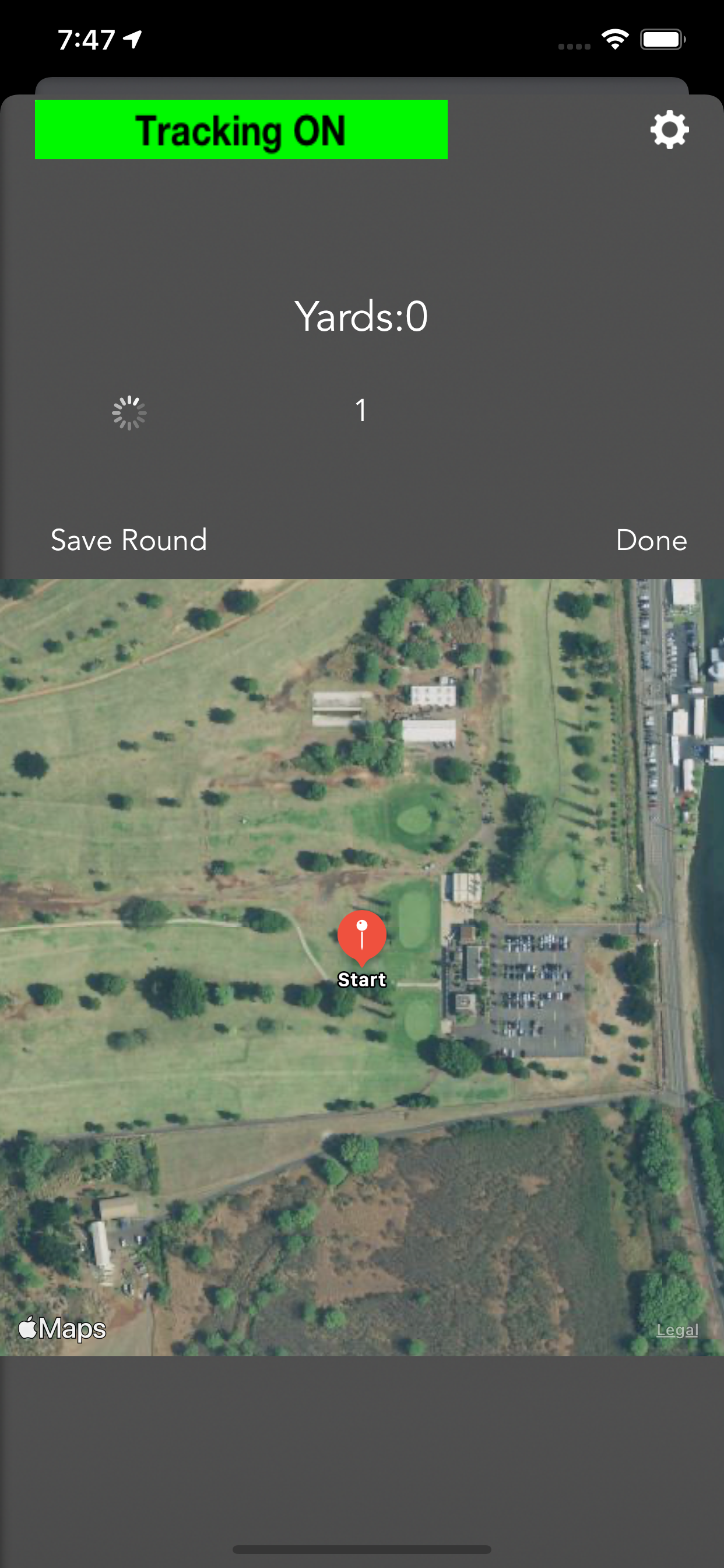Tap the battery status icon
This screenshot has width=724, height=1568.
click(663, 40)
